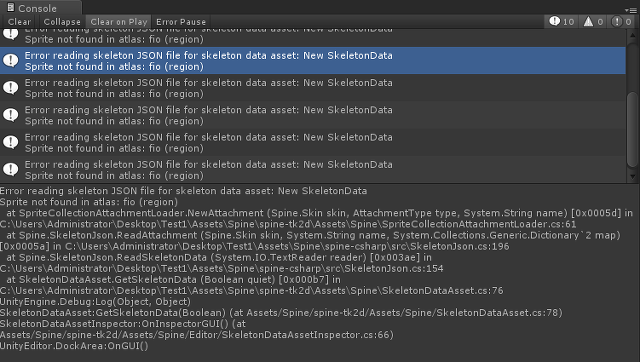Toggle Clear on Play
This screenshot has height=362, width=640.
point(118,22)
